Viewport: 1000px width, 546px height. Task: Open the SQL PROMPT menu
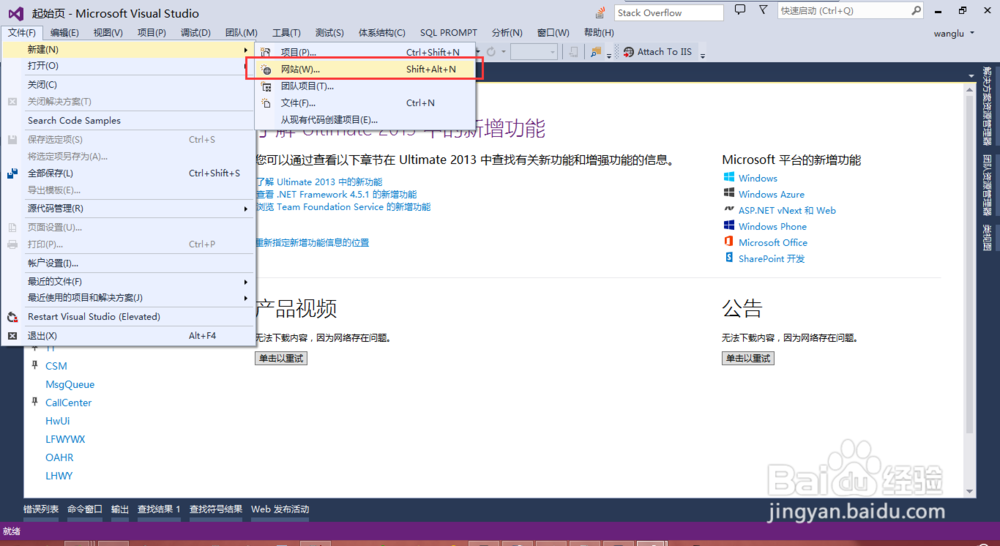[x=448, y=33]
